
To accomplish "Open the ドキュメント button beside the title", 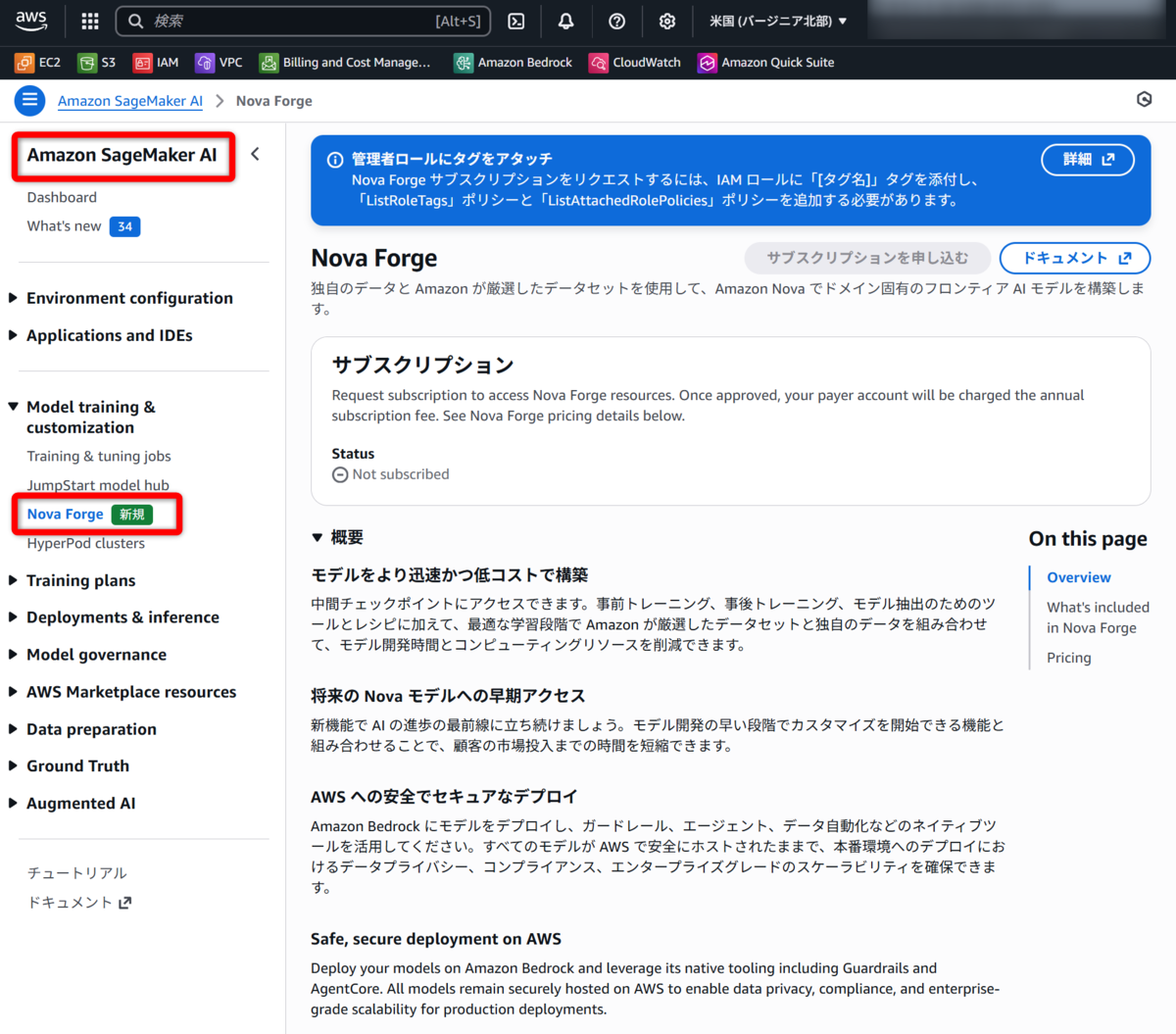I will (x=1075, y=258).
